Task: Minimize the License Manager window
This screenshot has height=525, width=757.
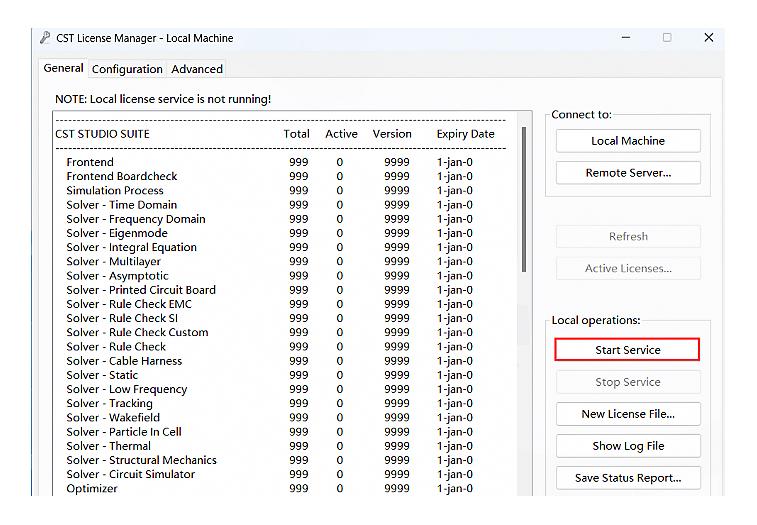Action: click(x=626, y=37)
